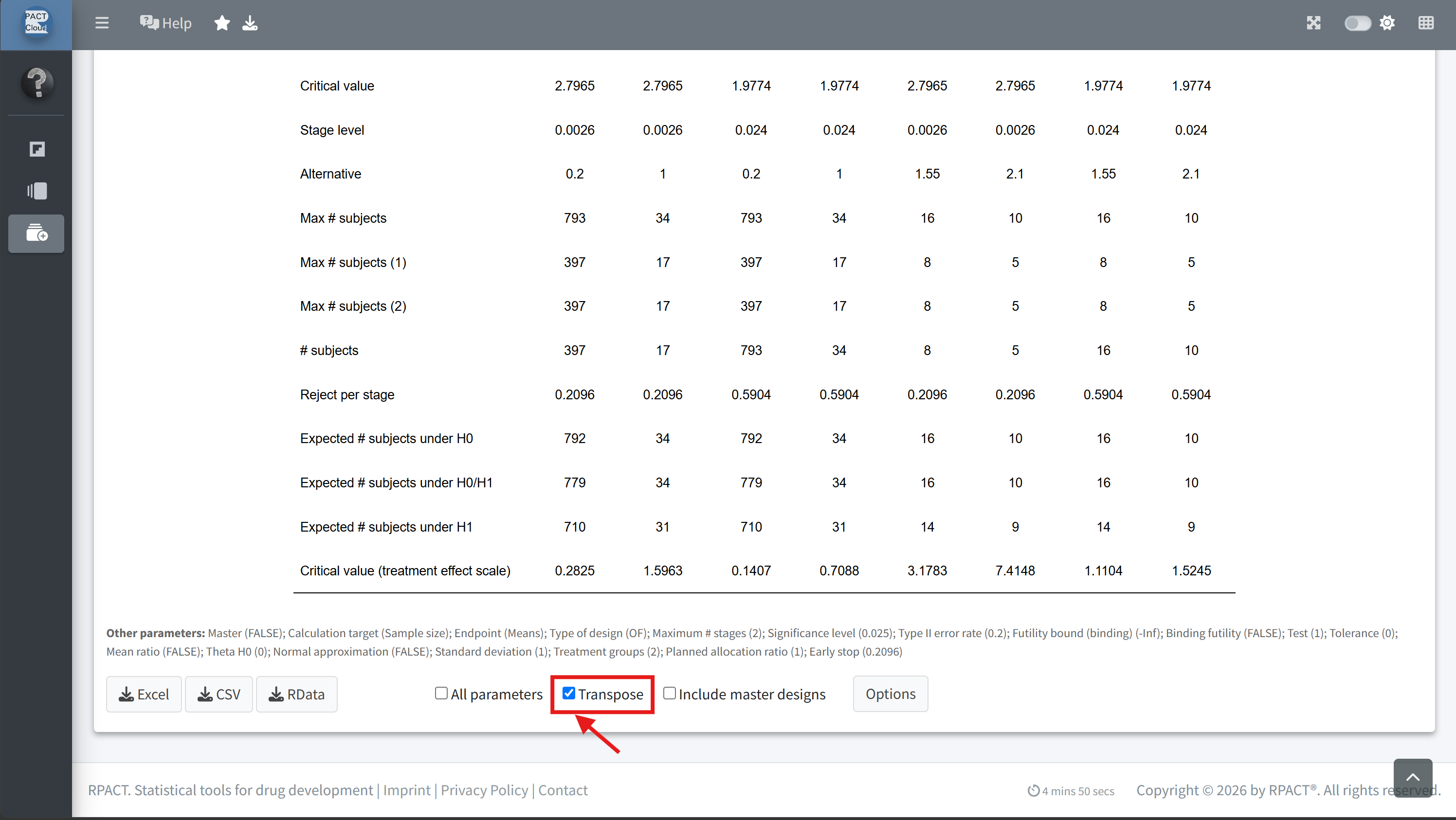Select the design square sidebar icon
Image resolution: width=1456 pixels, height=820 pixels.
pos(36,149)
